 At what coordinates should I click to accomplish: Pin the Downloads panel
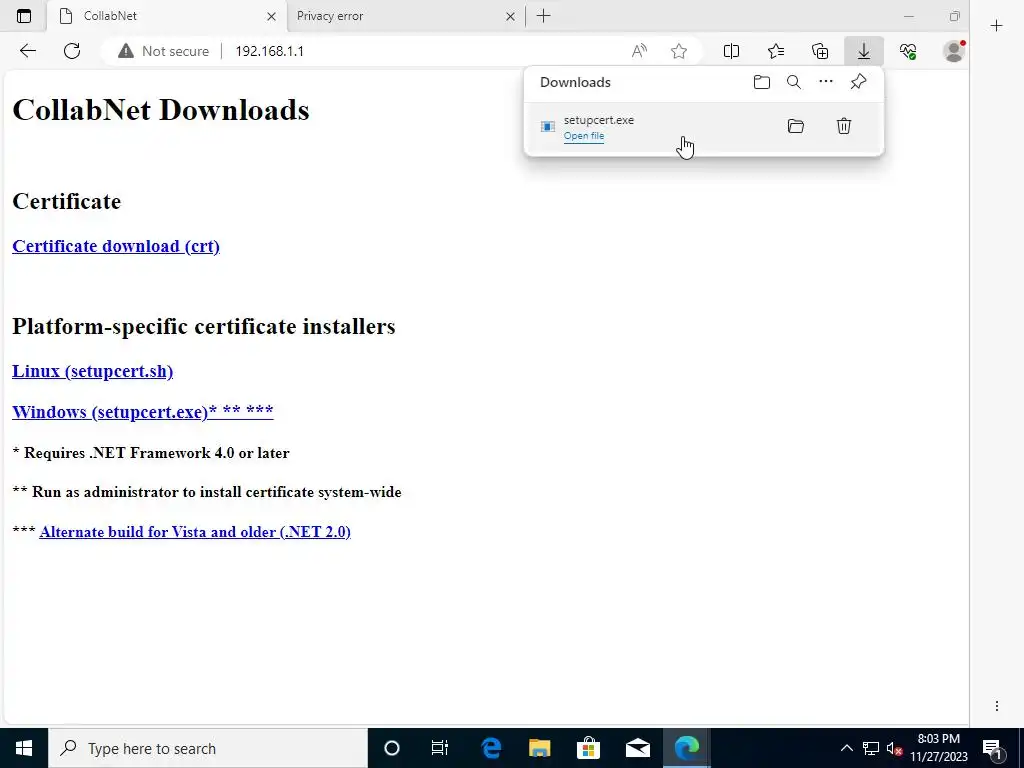(858, 82)
